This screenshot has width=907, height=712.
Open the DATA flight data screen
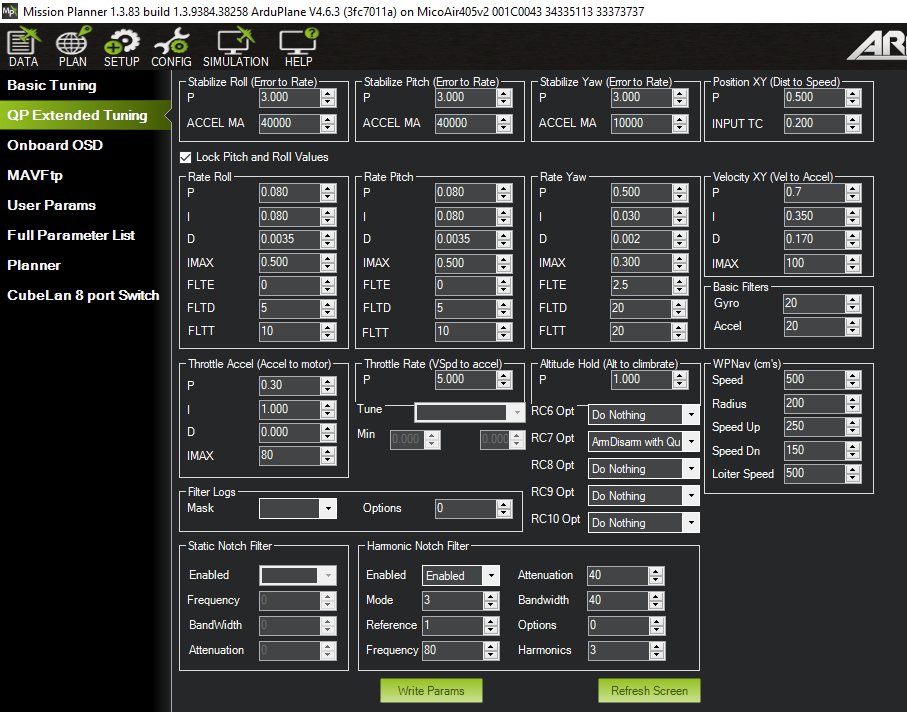pos(24,48)
